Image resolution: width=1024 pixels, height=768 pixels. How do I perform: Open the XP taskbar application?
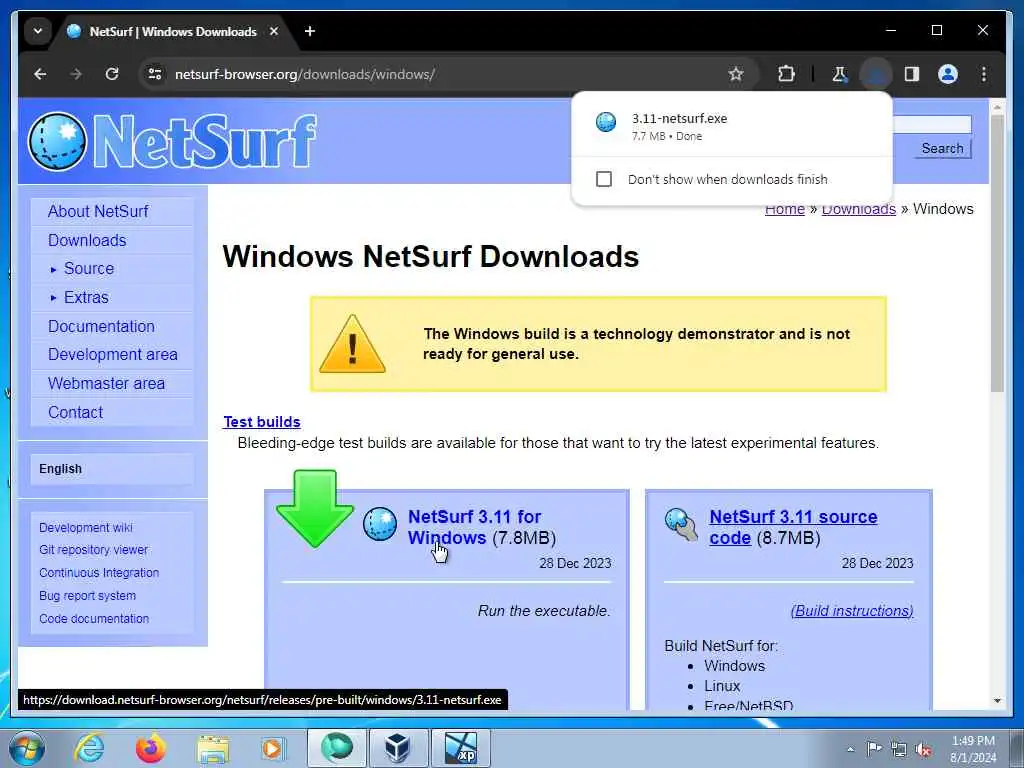pyautogui.click(x=460, y=748)
